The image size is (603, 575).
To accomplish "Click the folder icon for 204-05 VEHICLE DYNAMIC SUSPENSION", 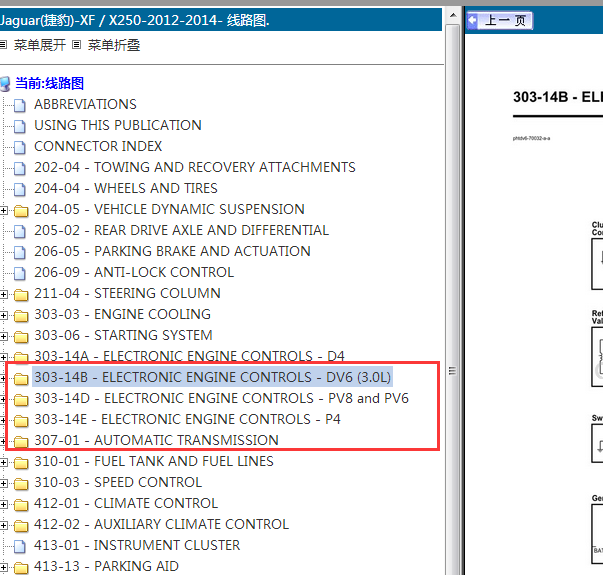I will coord(21,210).
